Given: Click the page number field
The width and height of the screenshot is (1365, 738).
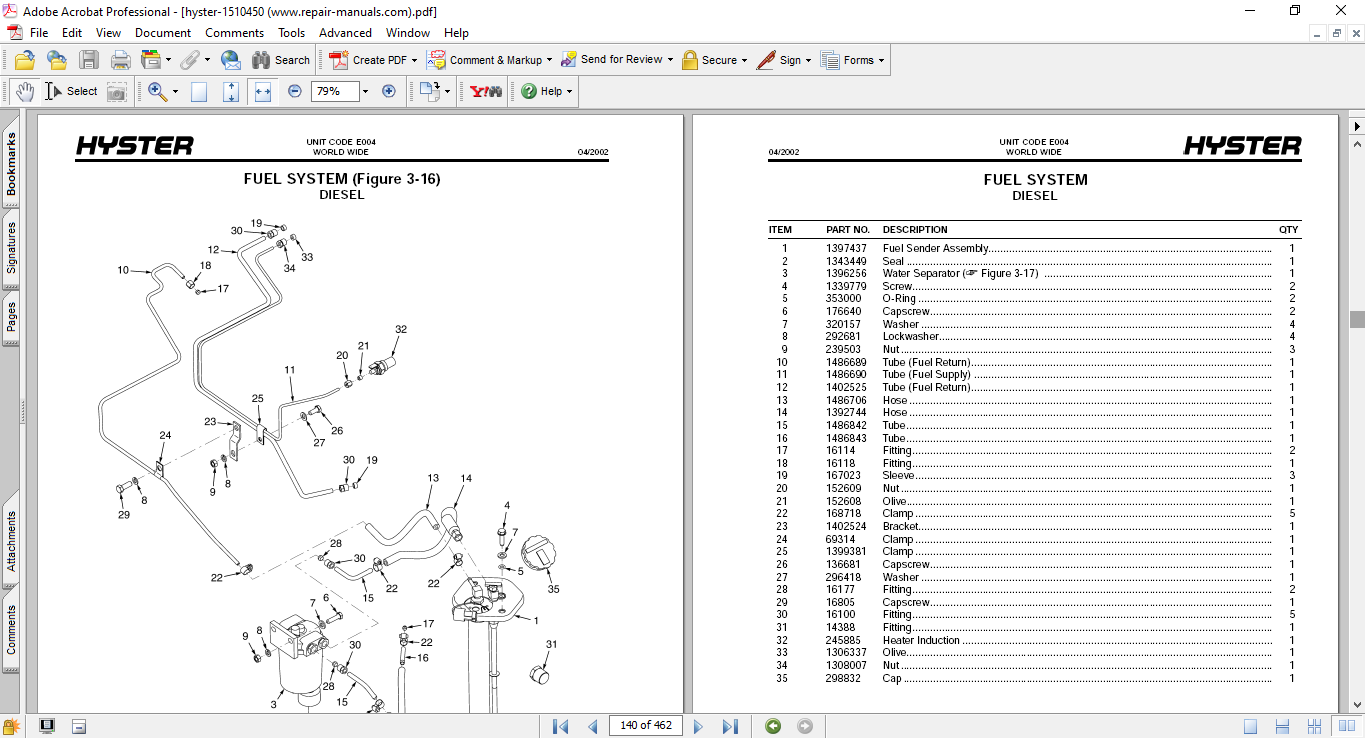Looking at the screenshot, I should tap(645, 726).
